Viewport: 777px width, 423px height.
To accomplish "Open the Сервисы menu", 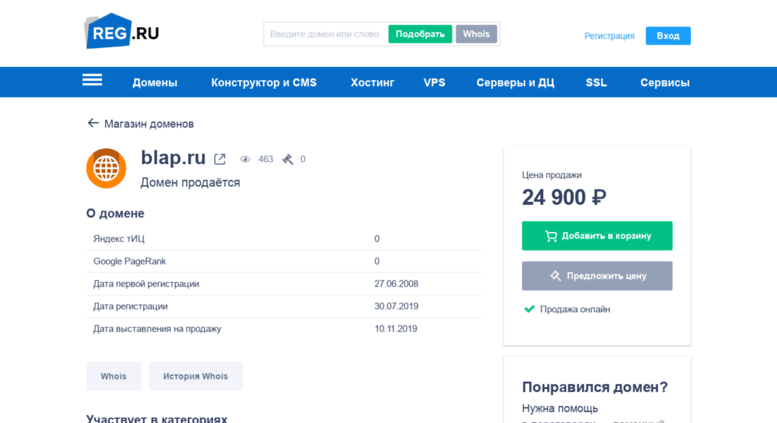I will point(665,83).
